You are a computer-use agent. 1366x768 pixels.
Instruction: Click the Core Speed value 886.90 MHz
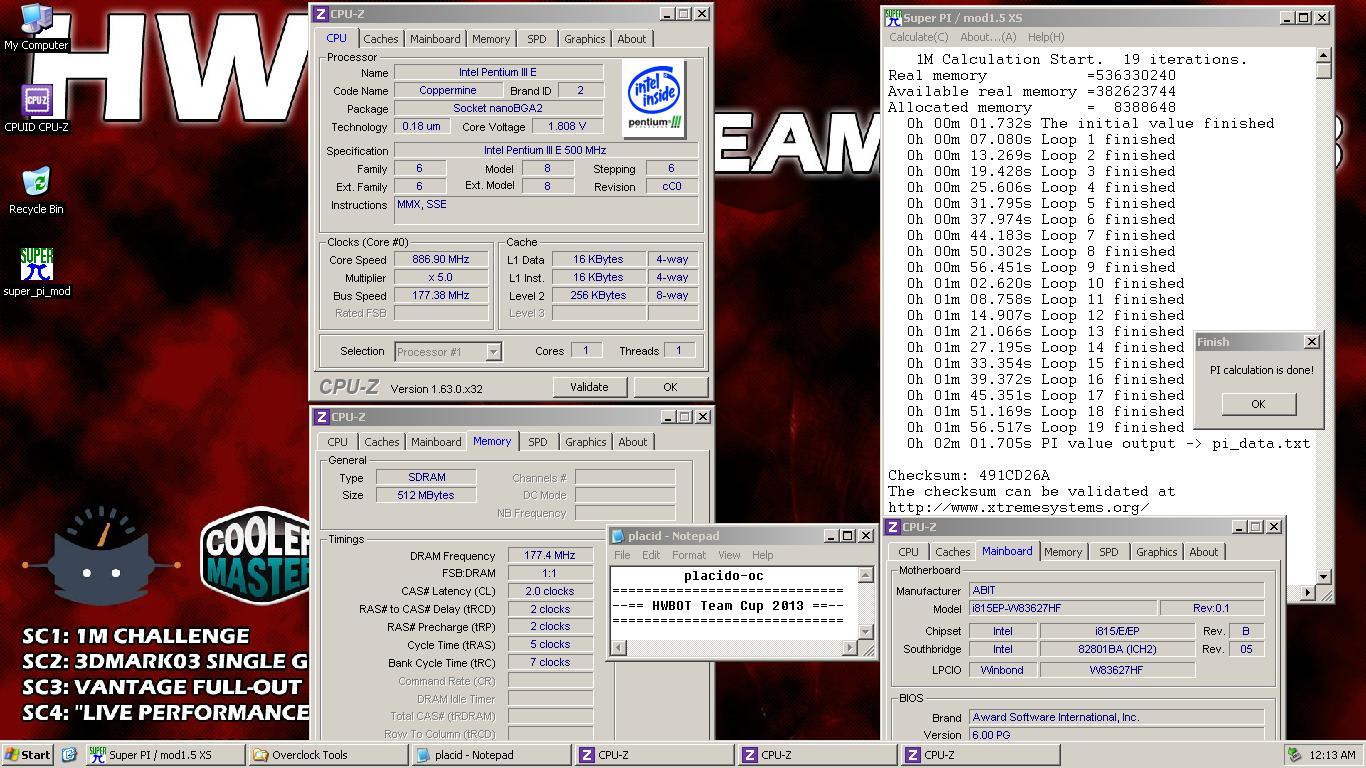(x=440, y=260)
